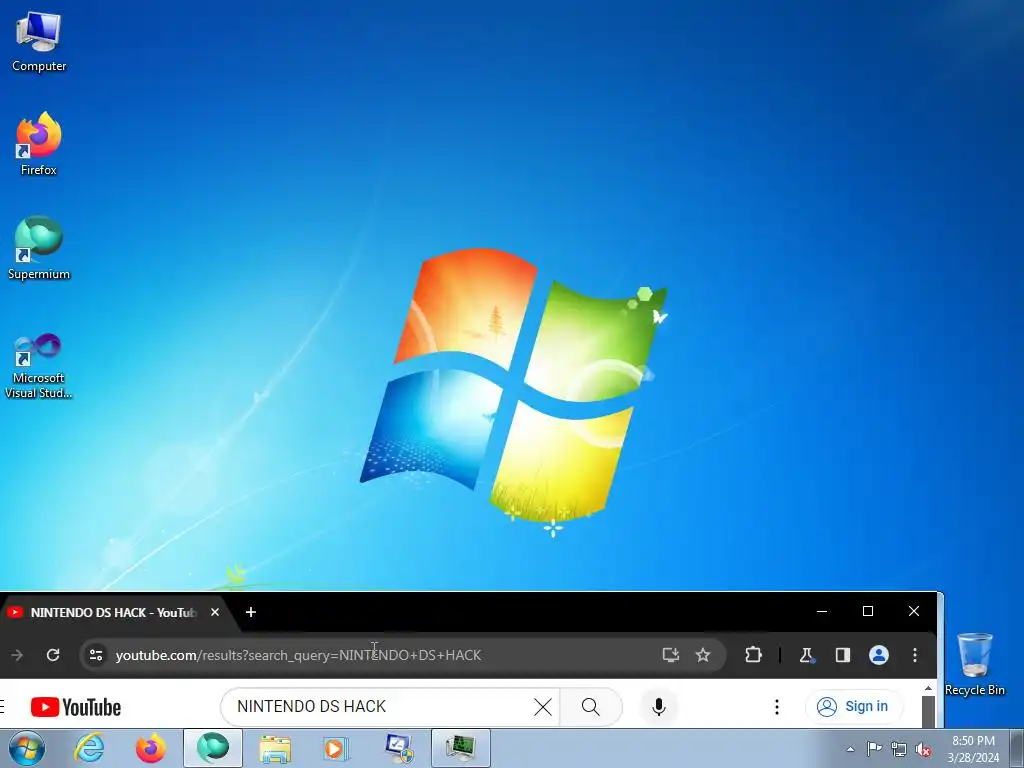Launch Firefox from the taskbar
The height and width of the screenshot is (768, 1024).
(x=151, y=748)
